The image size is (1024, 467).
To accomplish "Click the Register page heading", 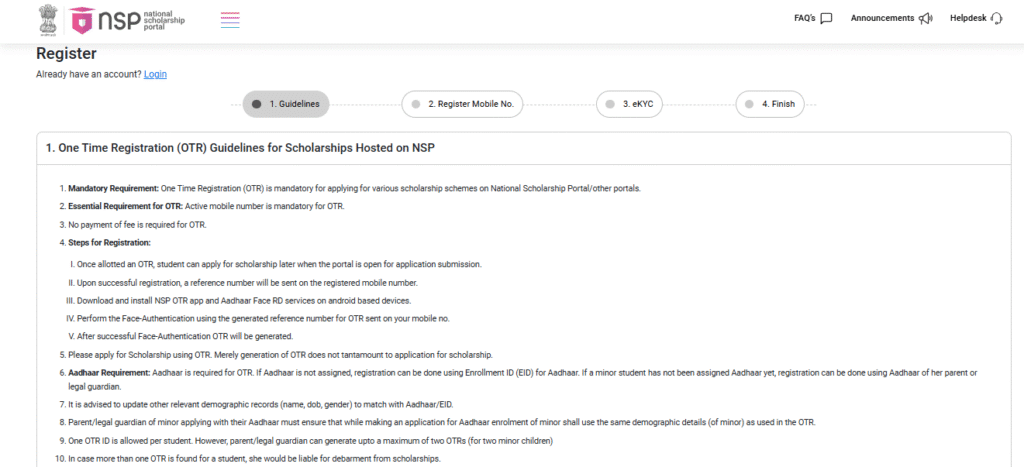I will pyautogui.click(x=66, y=54).
